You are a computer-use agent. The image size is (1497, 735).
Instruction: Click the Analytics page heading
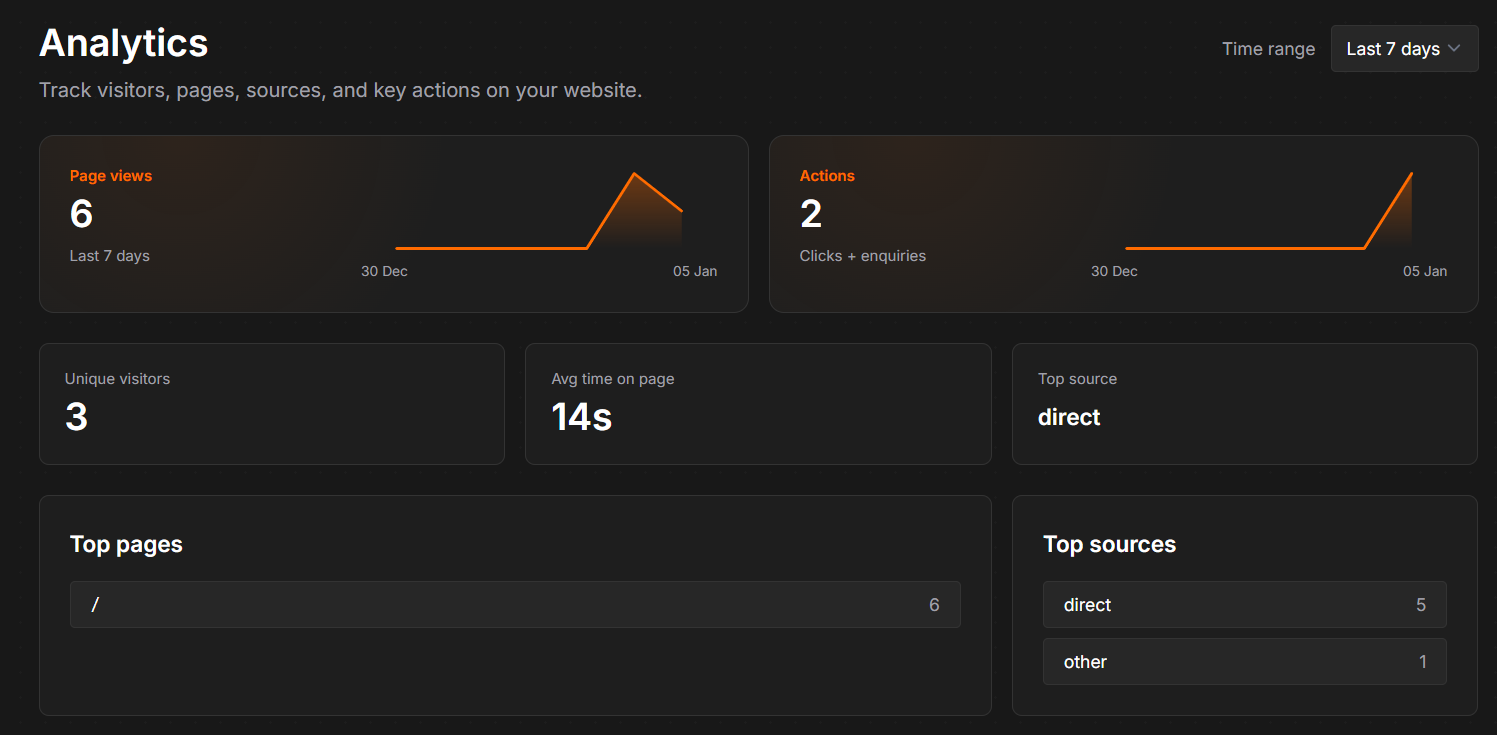tap(123, 43)
